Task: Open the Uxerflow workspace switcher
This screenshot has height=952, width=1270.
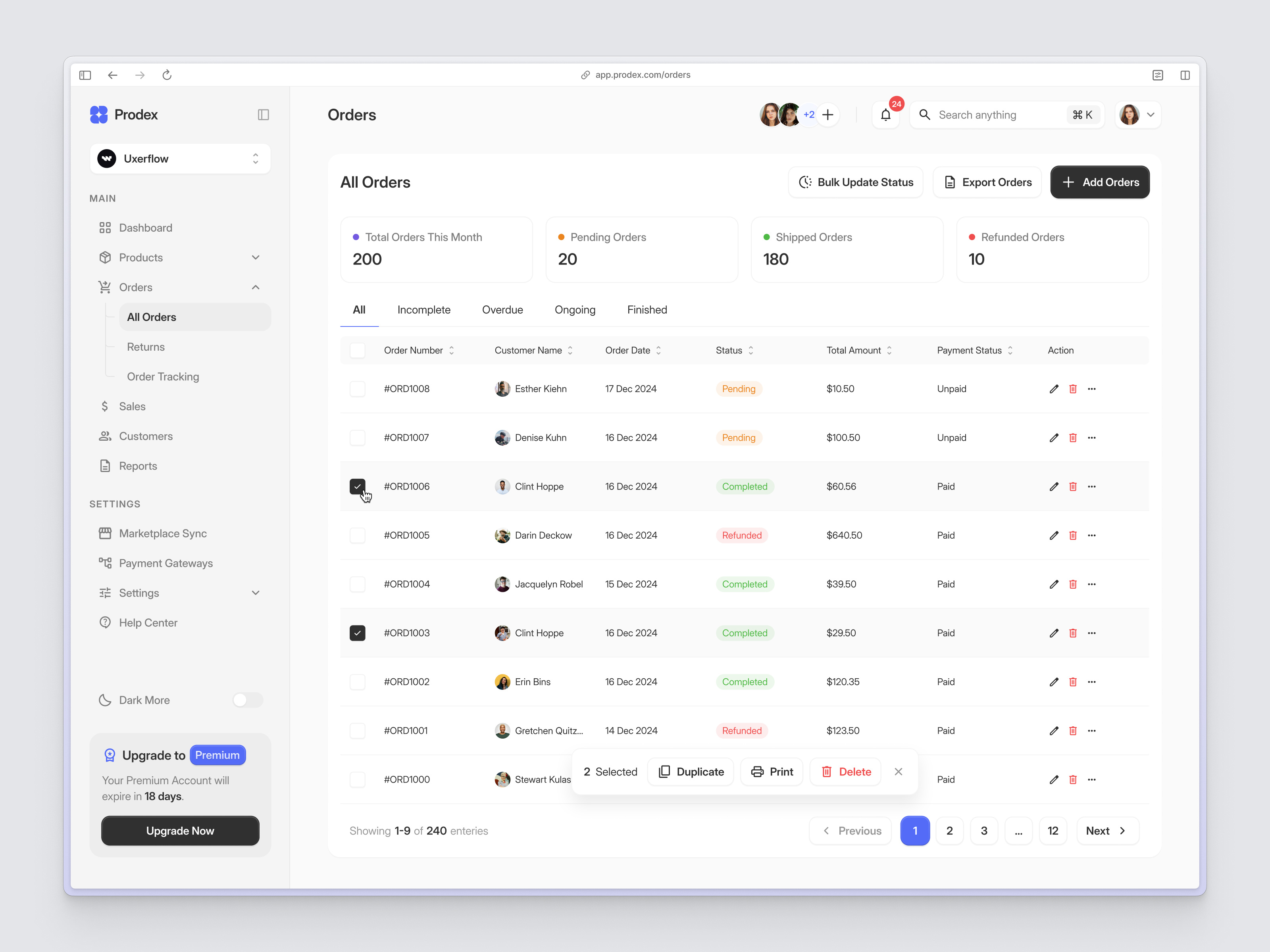Action: click(180, 158)
